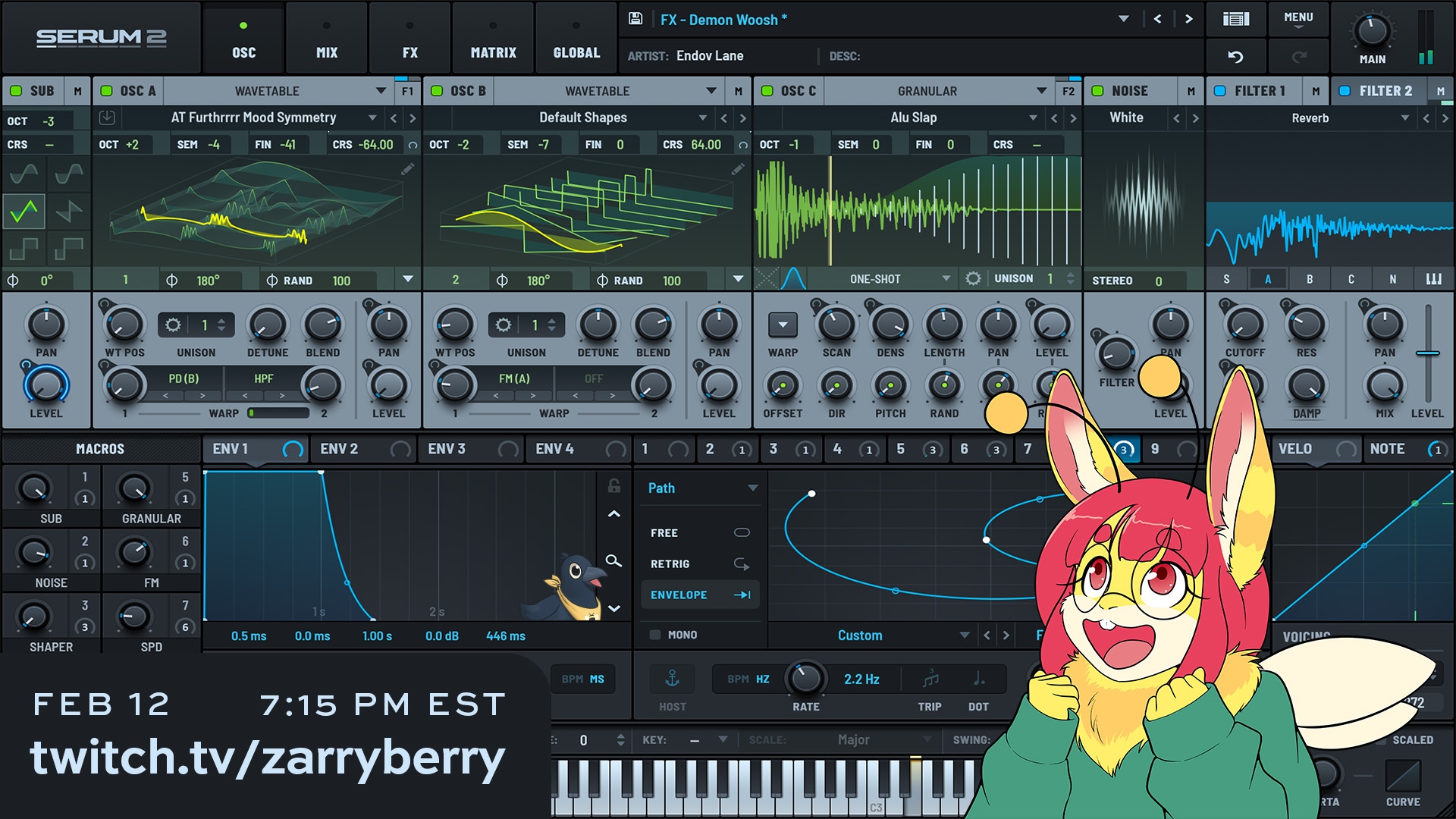
Task: Click the undo arrow icon
Action: pos(1235,57)
